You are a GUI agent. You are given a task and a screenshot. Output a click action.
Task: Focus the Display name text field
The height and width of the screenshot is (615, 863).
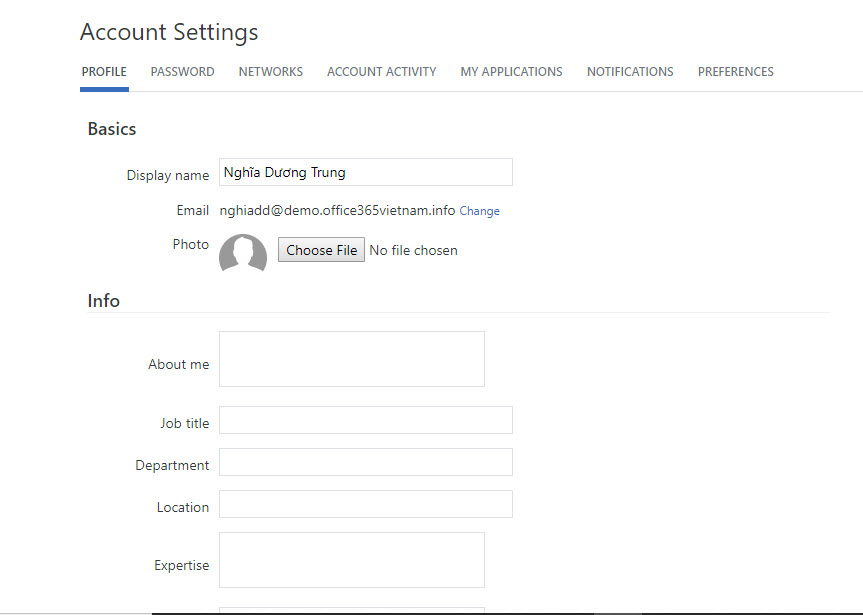pos(366,172)
